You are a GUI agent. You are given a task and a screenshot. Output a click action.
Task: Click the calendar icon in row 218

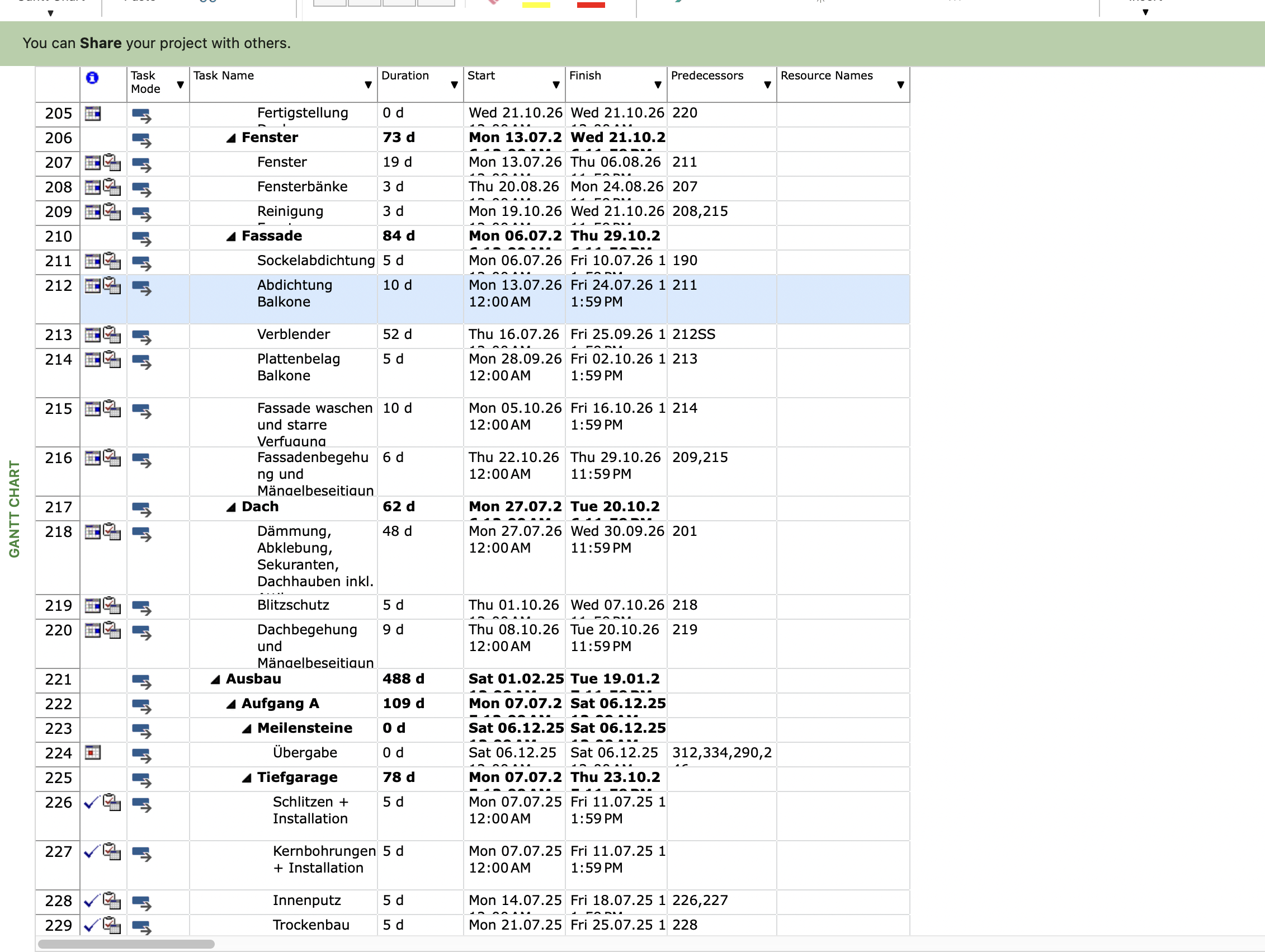tap(93, 532)
